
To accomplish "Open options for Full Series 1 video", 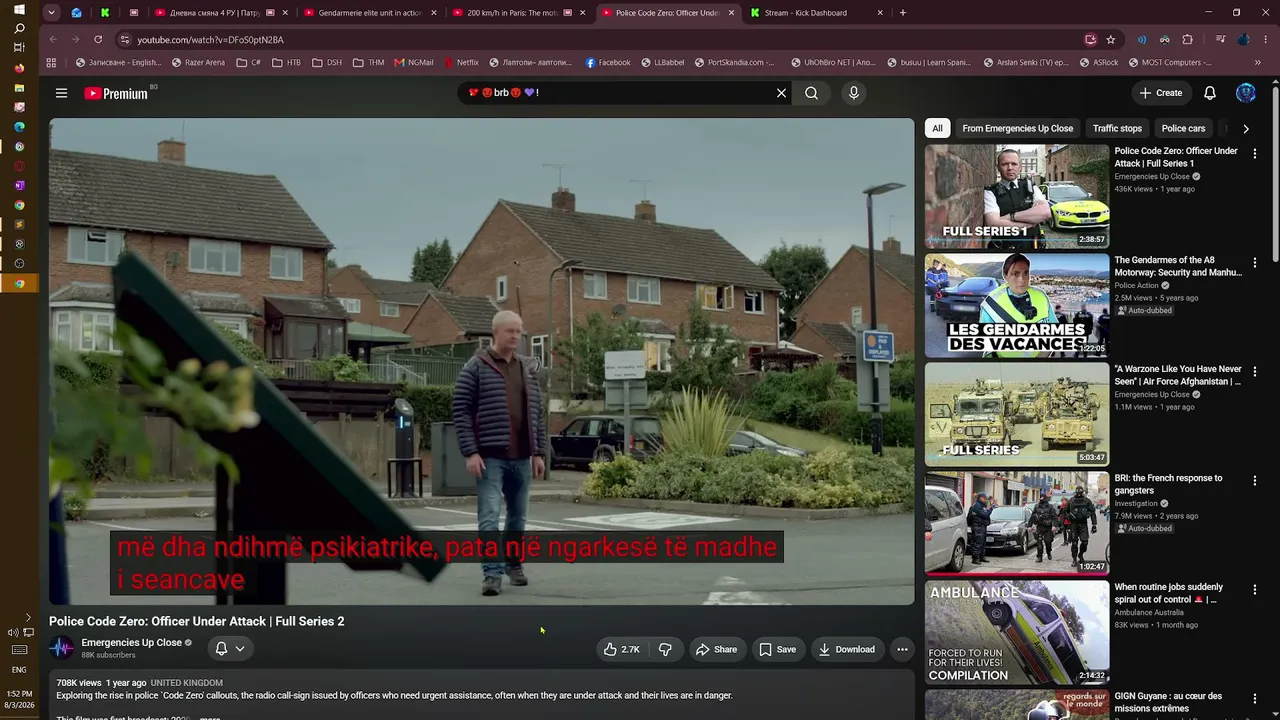I will tap(1255, 154).
